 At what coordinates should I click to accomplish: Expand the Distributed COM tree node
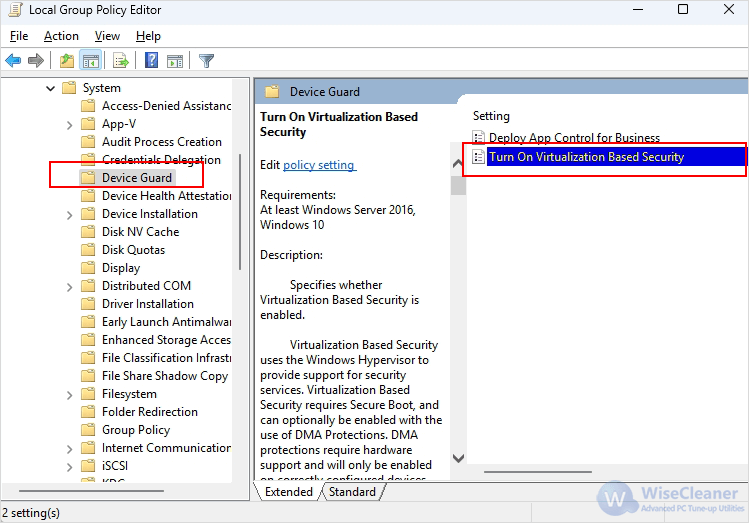click(x=70, y=287)
